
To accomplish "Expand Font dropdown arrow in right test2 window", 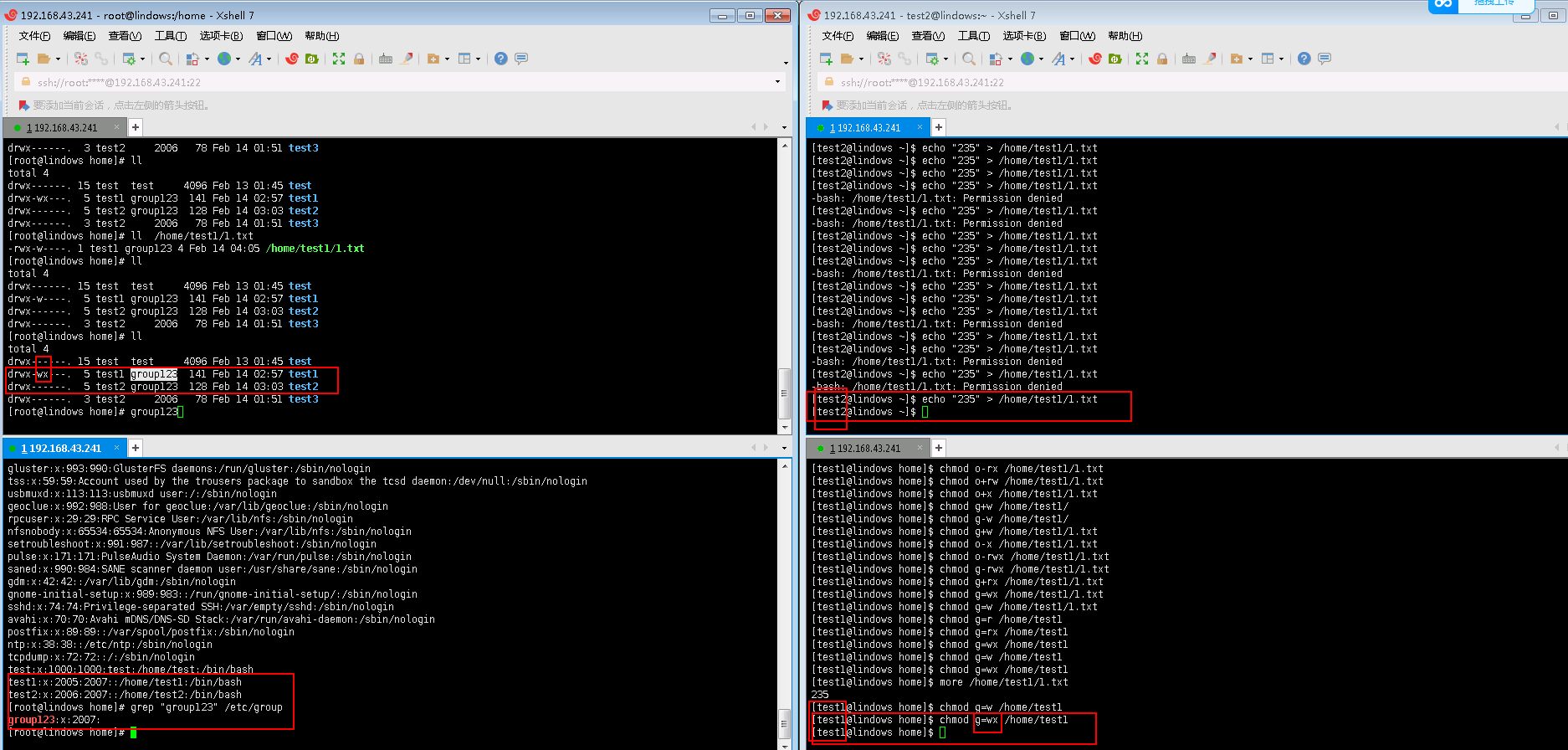I will (x=1073, y=59).
